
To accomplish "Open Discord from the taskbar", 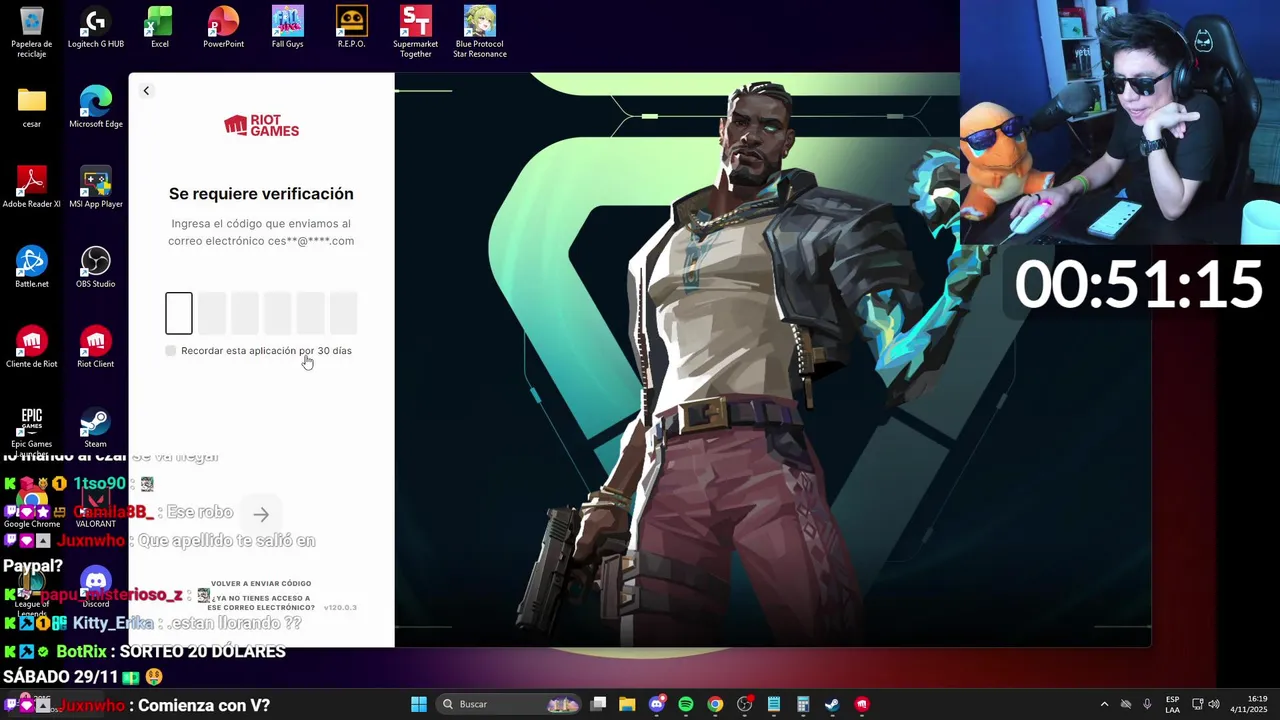I will tap(657, 704).
